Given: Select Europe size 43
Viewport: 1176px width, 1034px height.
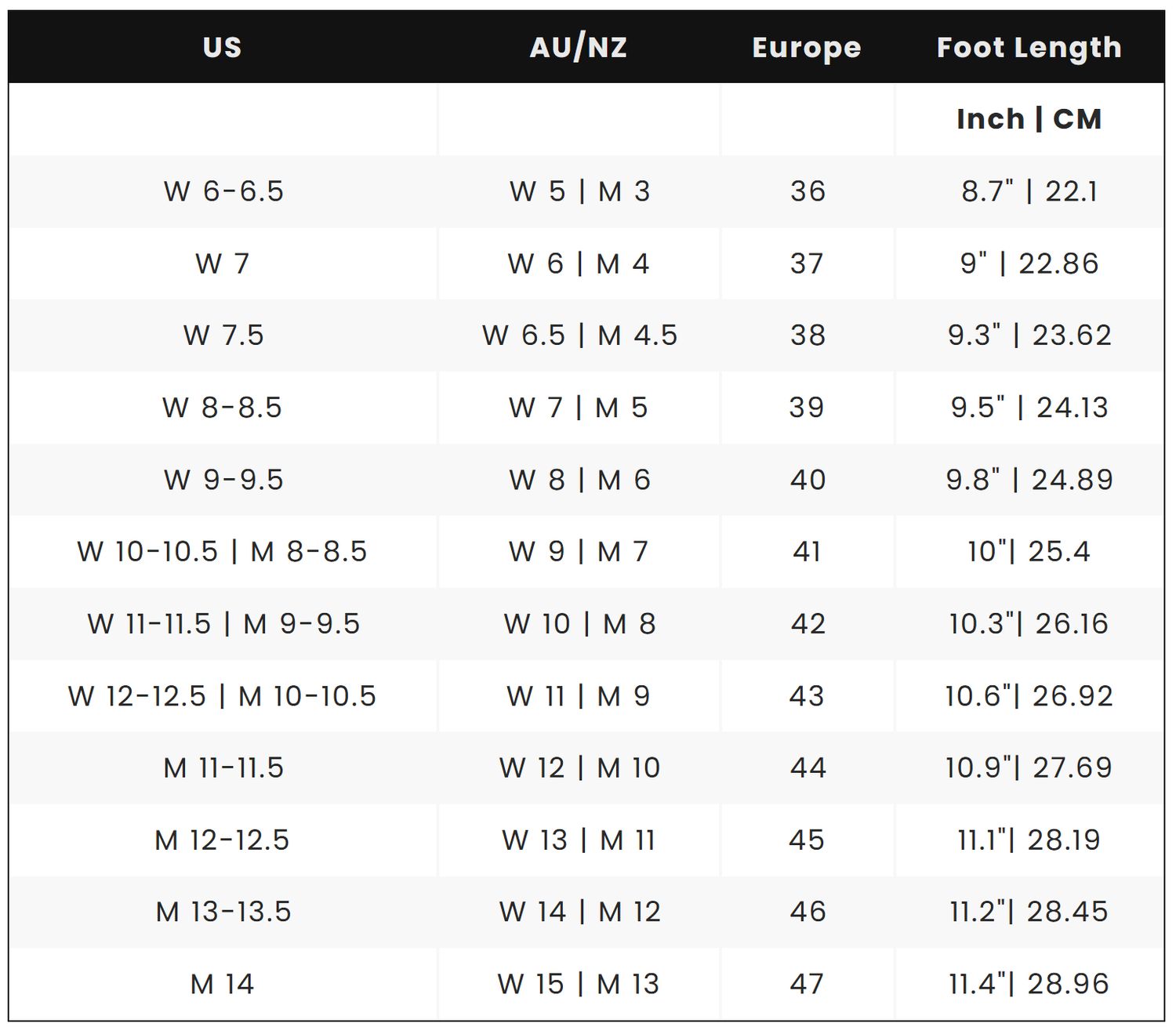Looking at the screenshot, I should click(807, 696).
